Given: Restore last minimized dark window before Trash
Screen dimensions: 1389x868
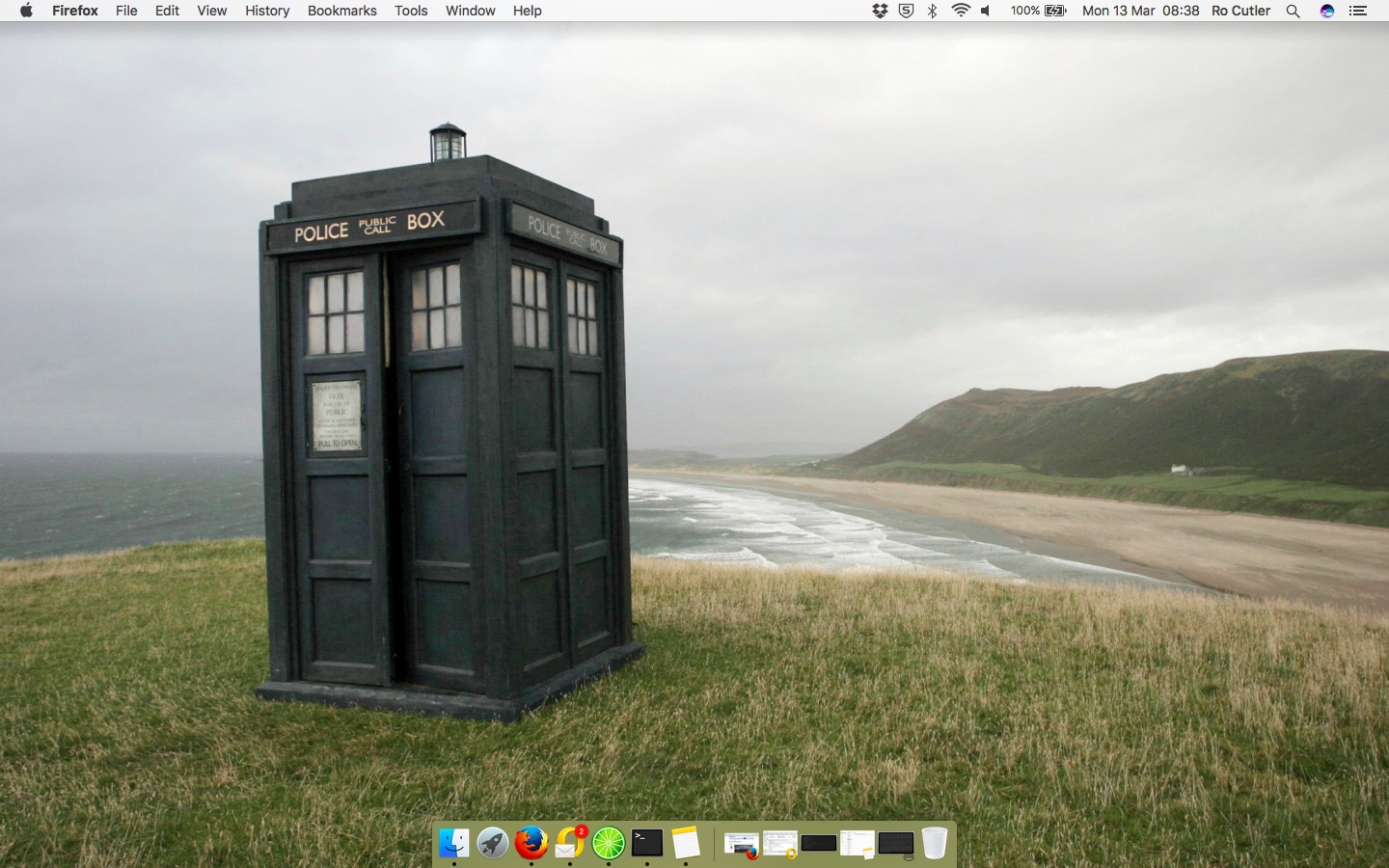Looking at the screenshot, I should point(896,845).
